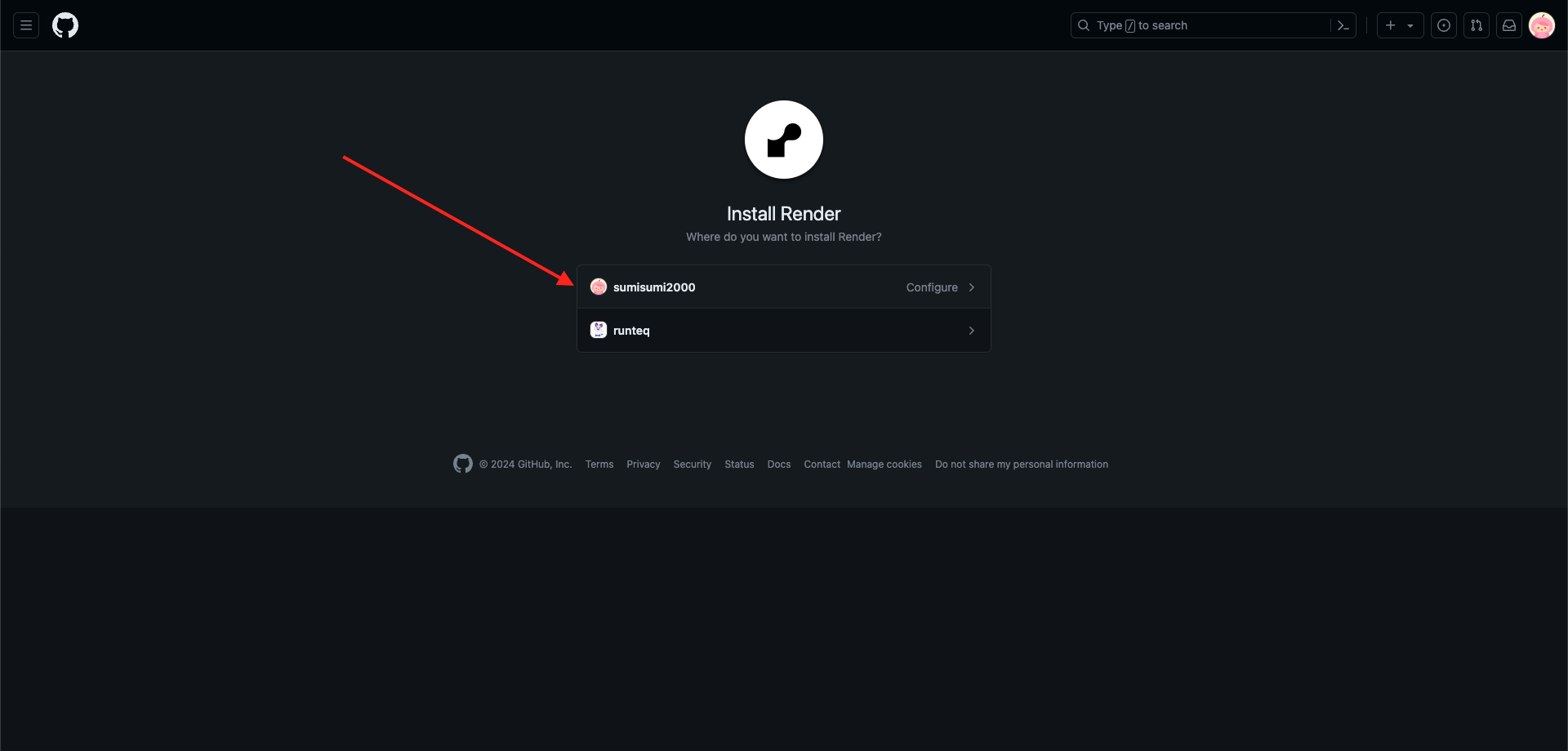Click the Configure link for sumisumi2000
Screen dimensions: 1568x751
click(x=932, y=287)
